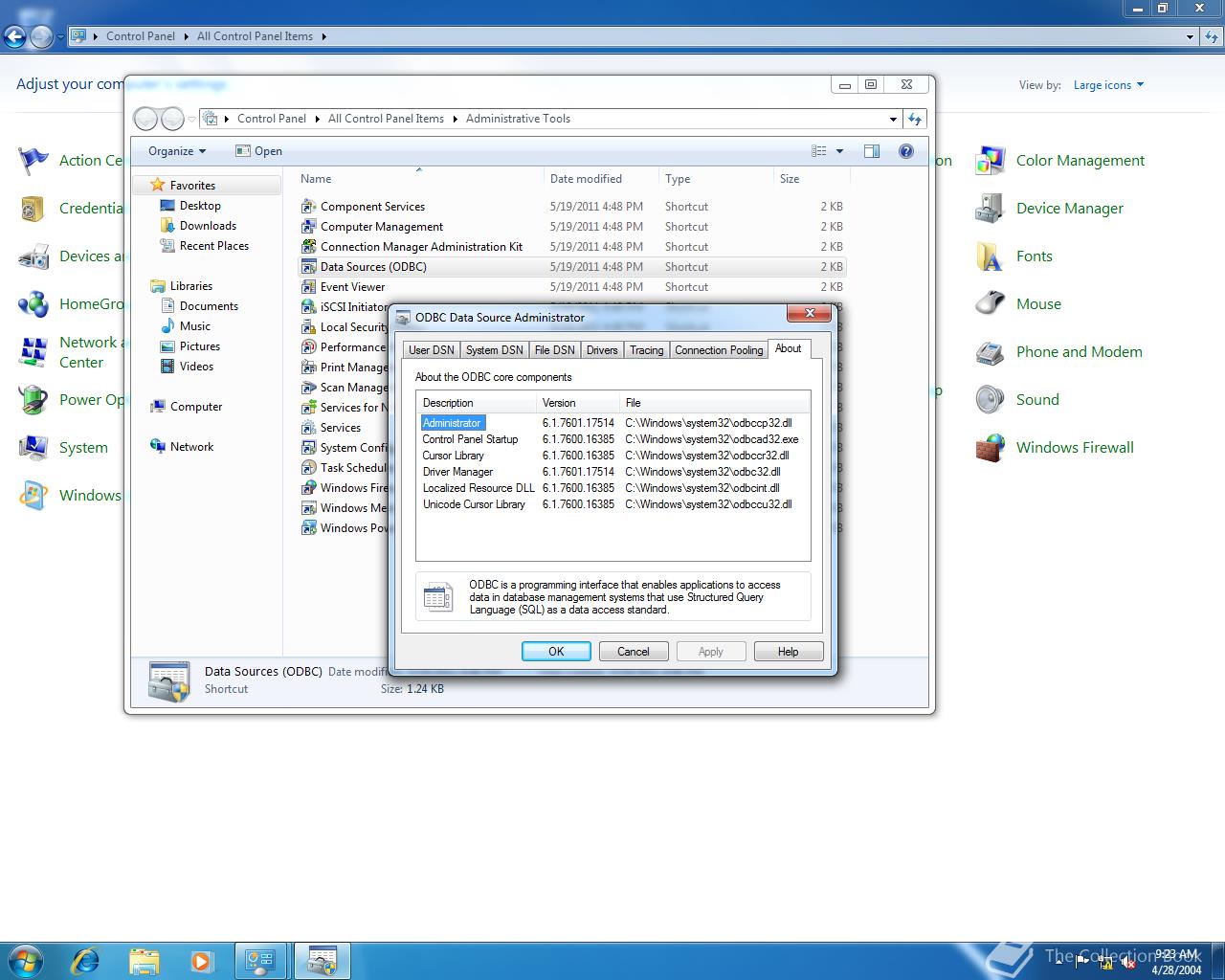
Task: Click the File column header in ODBC list
Action: pos(714,403)
